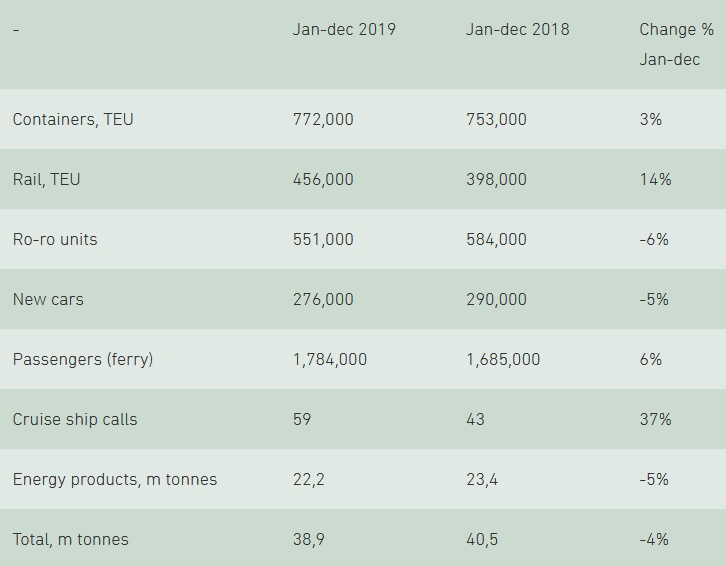This screenshot has width=726, height=566.
Task: Click the "Passengers (ferry)" row label
Action: pyautogui.click(x=83, y=359)
